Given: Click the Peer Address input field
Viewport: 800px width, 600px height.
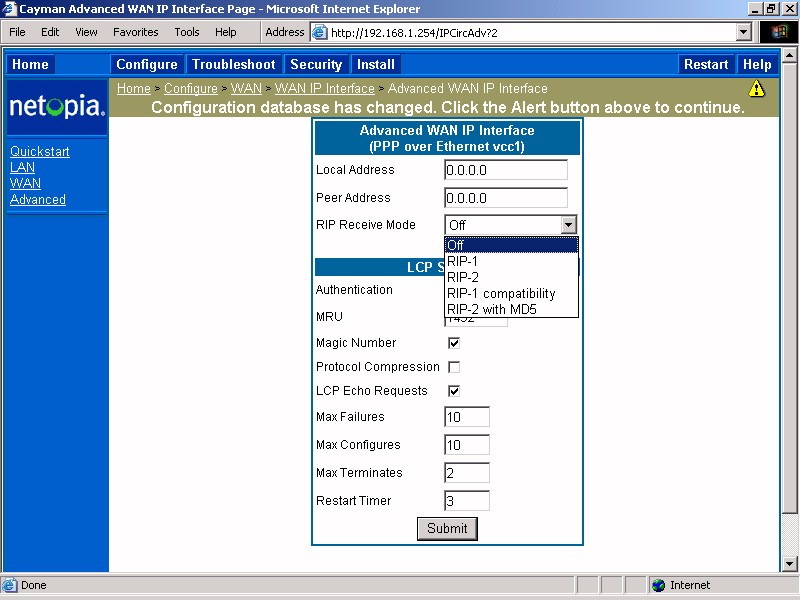Looking at the screenshot, I should coord(506,198).
